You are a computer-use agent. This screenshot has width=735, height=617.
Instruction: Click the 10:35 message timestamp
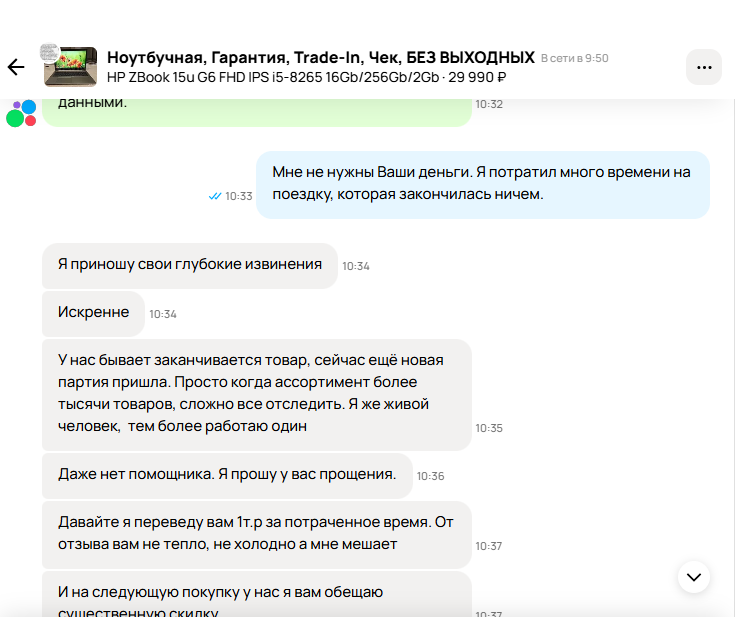tap(489, 428)
